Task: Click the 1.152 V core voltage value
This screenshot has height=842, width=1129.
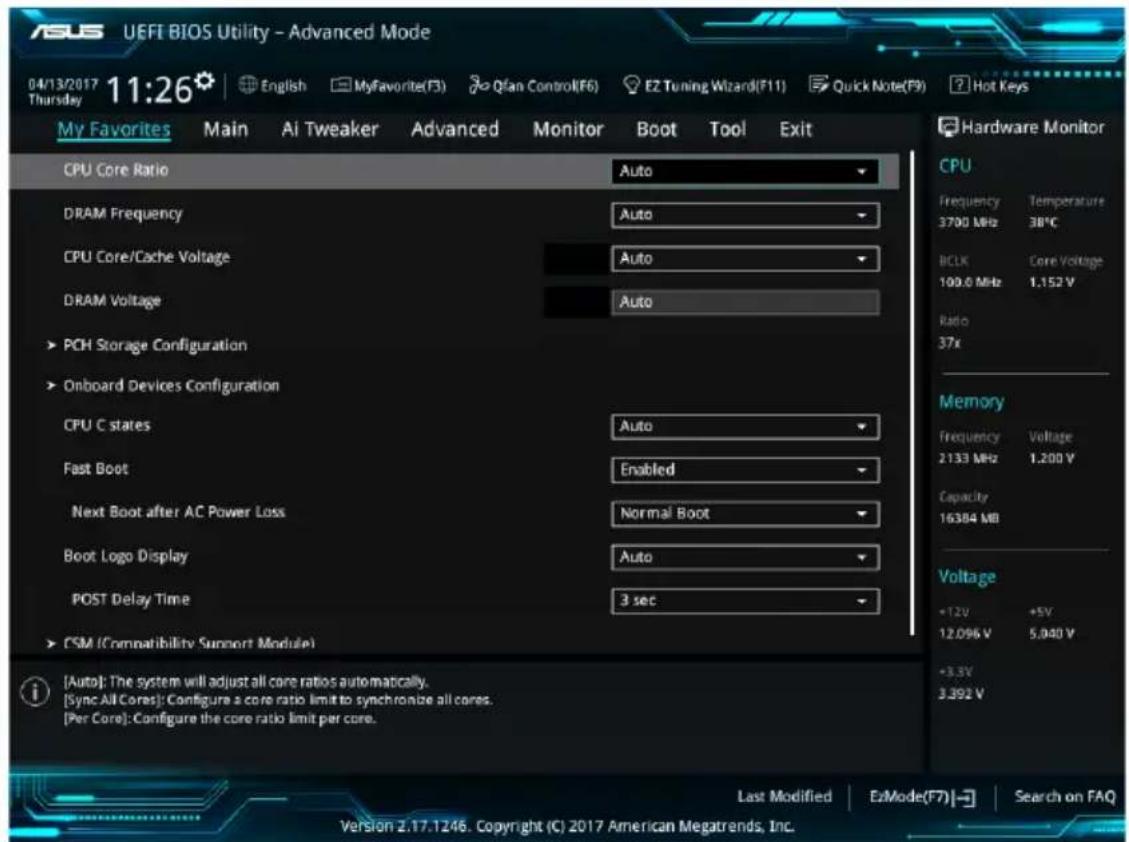Action: pos(1052,282)
